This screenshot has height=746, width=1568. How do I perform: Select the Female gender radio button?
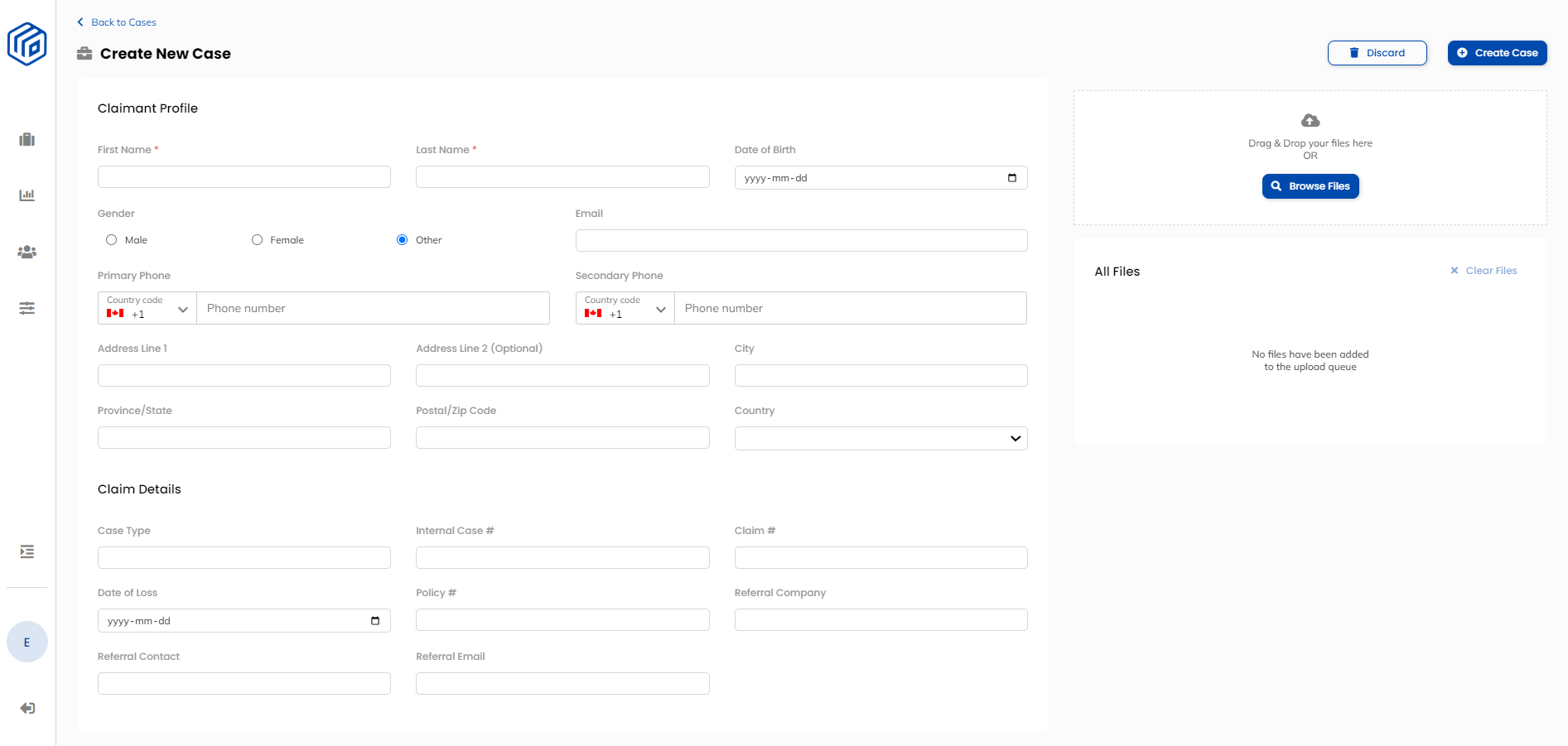258,240
